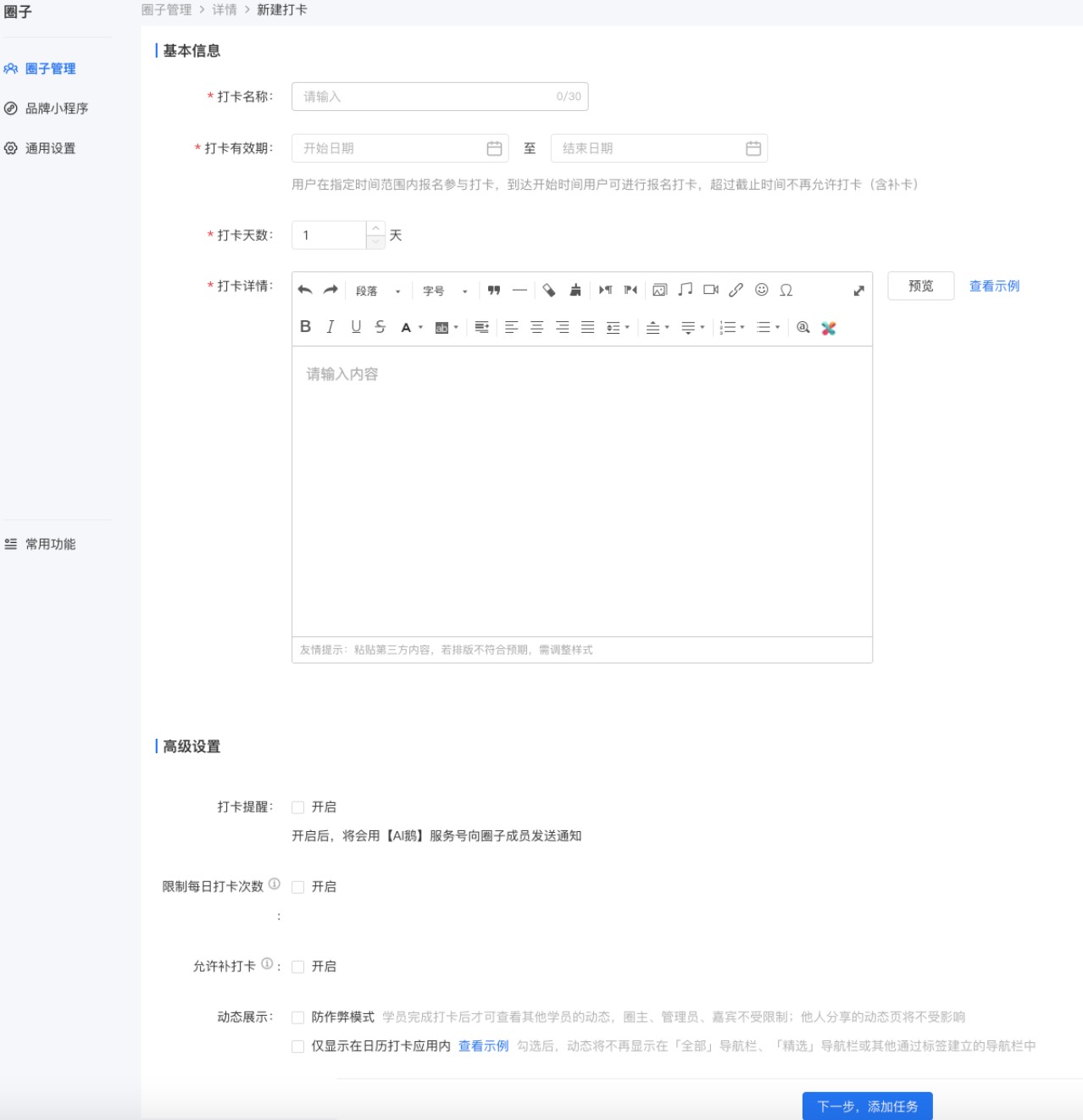Set left-to-right text direction
Image resolution: width=1083 pixels, height=1120 pixels.
pos(605,290)
